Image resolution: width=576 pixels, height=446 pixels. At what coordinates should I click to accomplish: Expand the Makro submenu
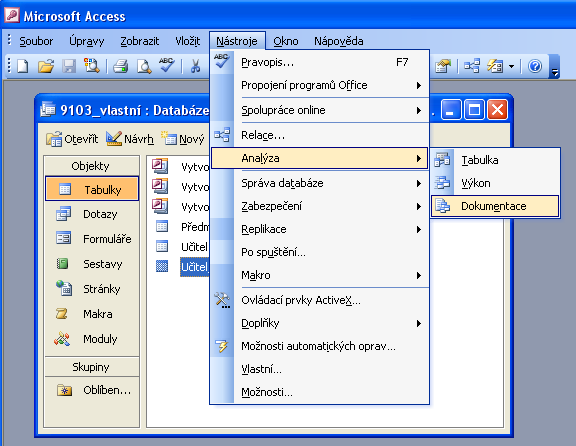click(320, 275)
